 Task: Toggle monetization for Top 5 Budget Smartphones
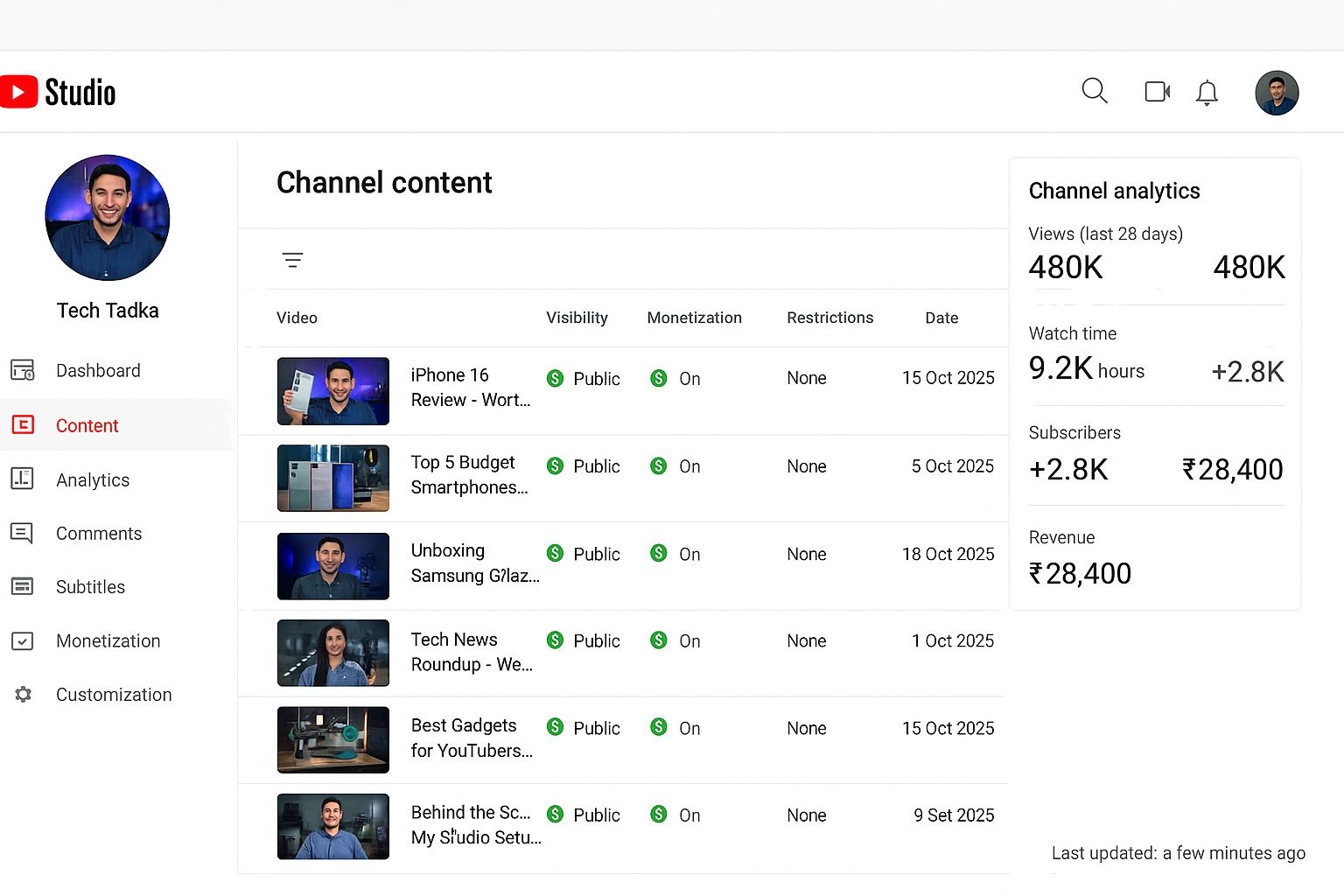[x=675, y=465]
